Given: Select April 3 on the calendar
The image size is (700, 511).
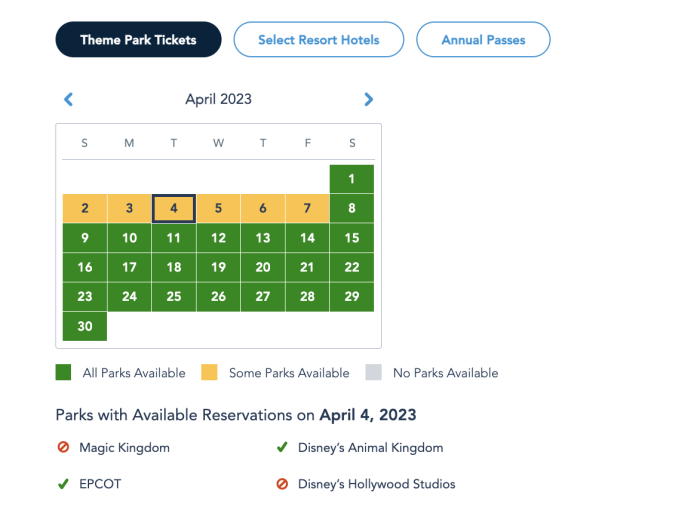Looking at the screenshot, I should 129,208.
